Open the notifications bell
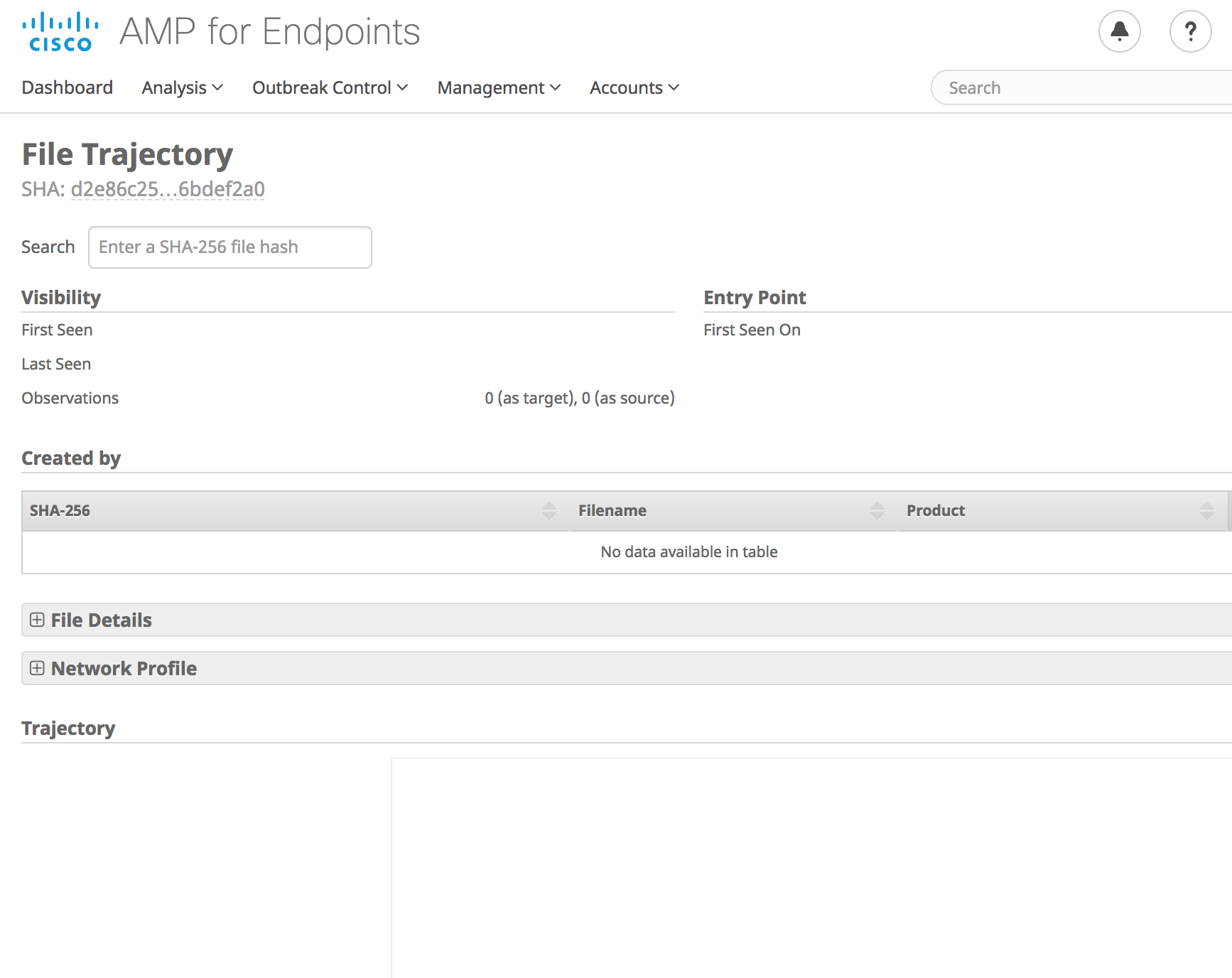The width and height of the screenshot is (1232, 978). (x=1119, y=31)
